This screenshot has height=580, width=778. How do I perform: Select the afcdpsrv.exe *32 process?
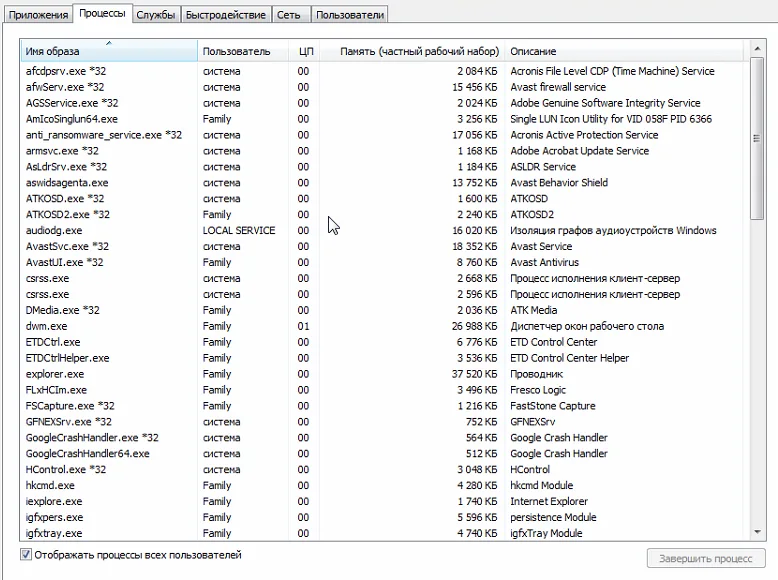pos(385,71)
